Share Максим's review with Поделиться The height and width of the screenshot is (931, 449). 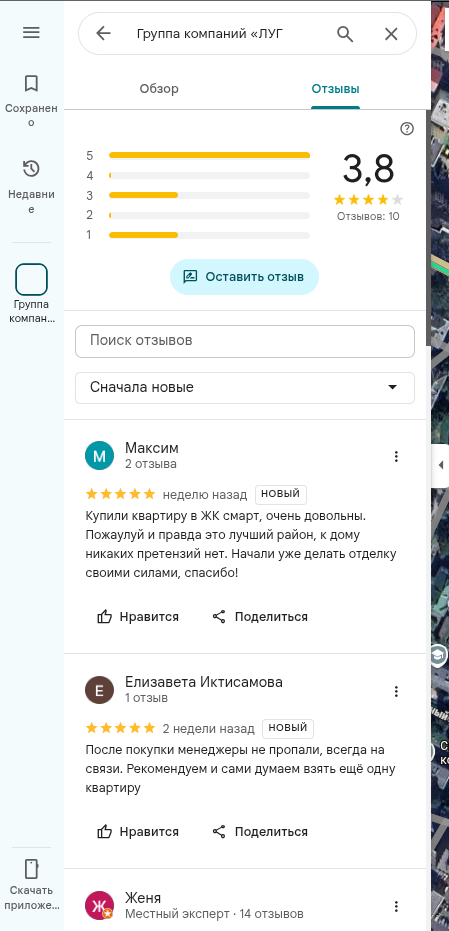pos(260,616)
